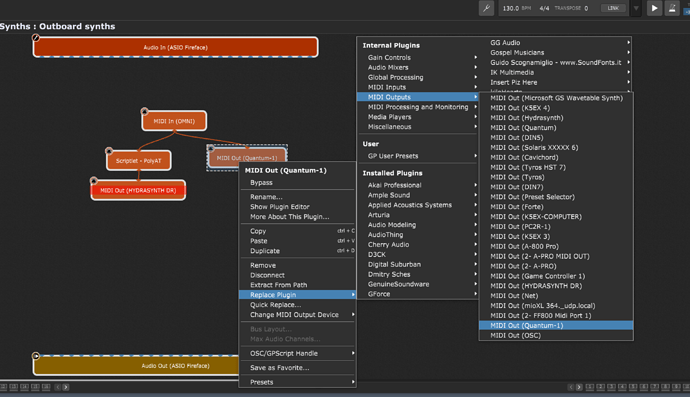Click corner circle icon on Audio Out block
690x397 pixels.
click(x=36, y=356)
